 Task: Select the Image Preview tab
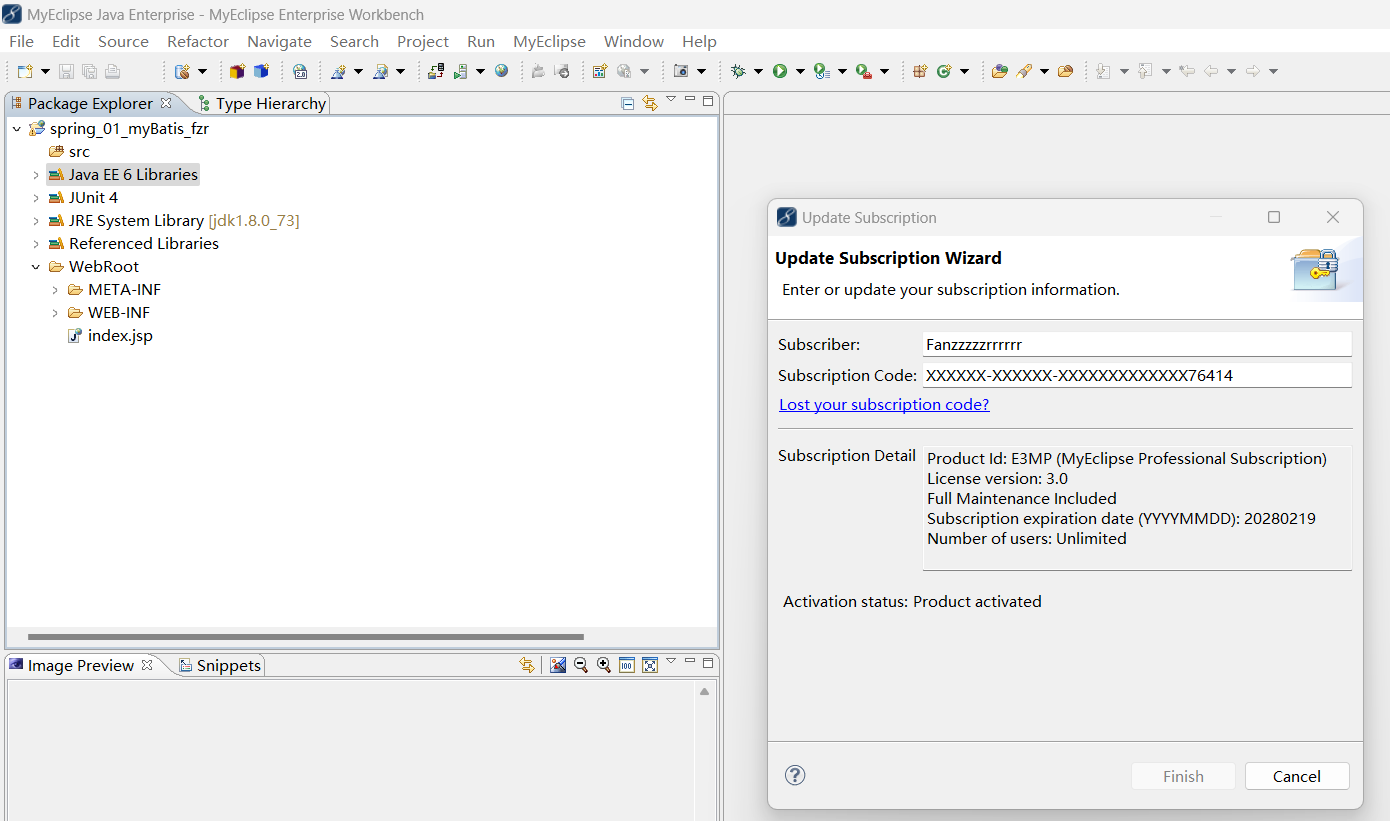click(x=80, y=666)
